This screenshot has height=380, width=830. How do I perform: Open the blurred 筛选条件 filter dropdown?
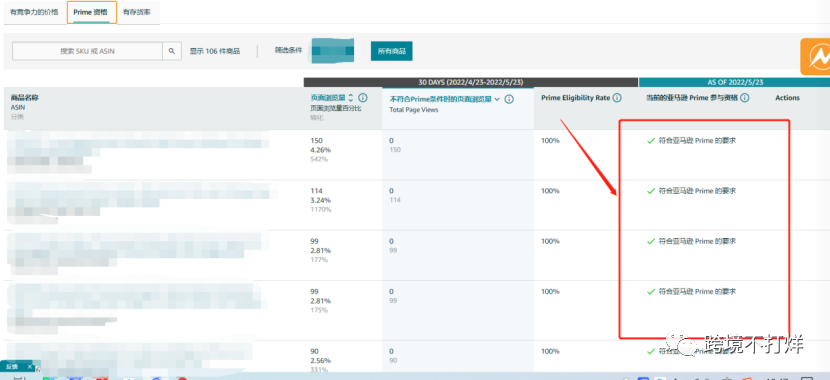332,51
